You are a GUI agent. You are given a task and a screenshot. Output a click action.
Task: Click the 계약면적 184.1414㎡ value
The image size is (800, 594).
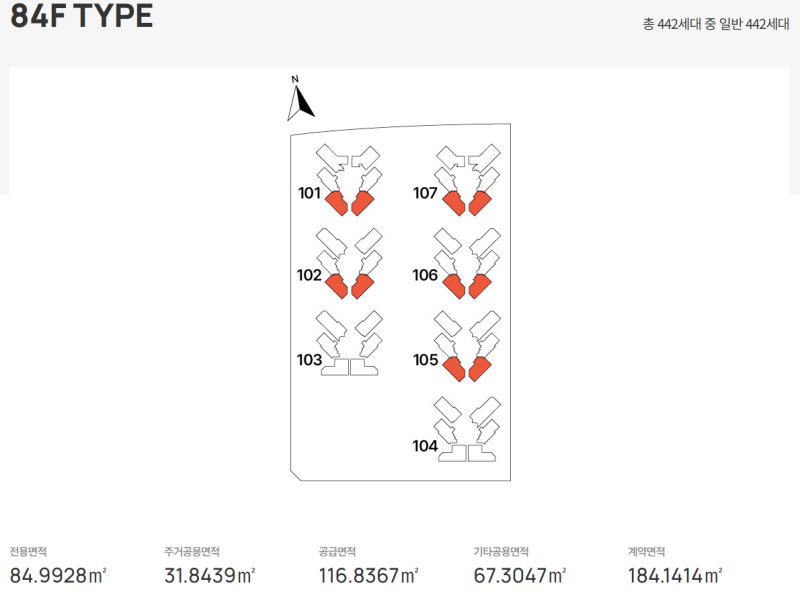[x=674, y=576]
